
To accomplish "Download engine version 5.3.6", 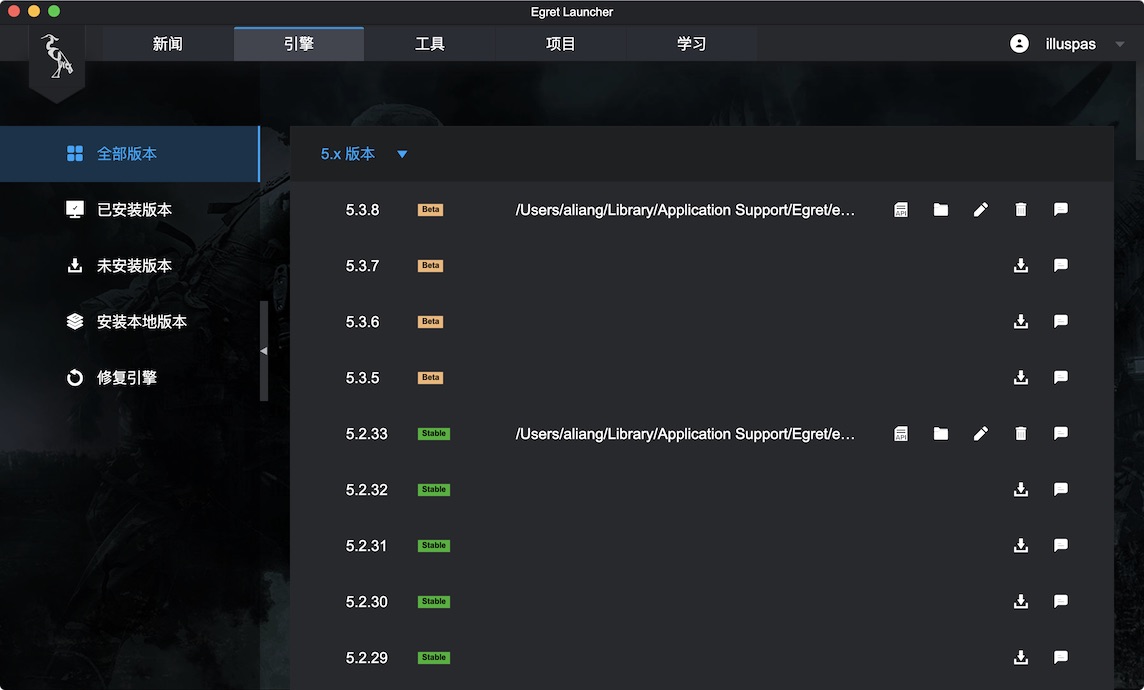I will [x=1021, y=322].
